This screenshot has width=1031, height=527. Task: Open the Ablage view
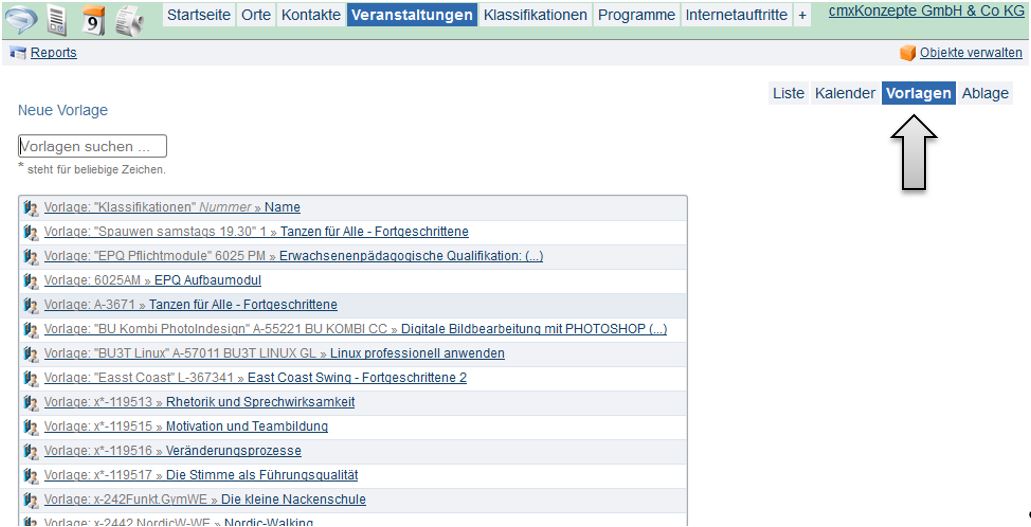(985, 93)
